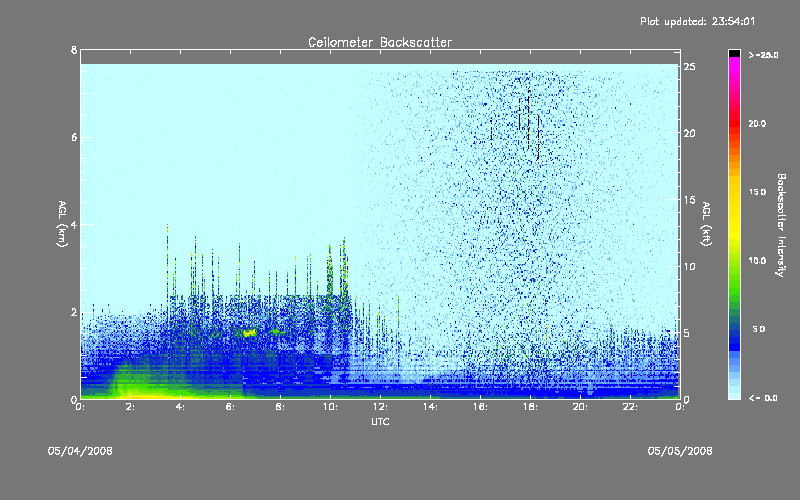Viewport: 800px width, 500px height.
Task: Click the 'Ceilometer Backscatter' plot title
Action: [x=380, y=42]
